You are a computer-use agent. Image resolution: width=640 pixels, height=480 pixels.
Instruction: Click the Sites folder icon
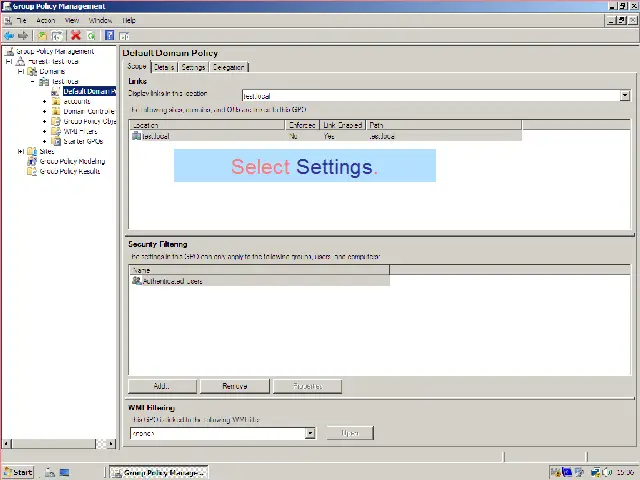[32, 151]
